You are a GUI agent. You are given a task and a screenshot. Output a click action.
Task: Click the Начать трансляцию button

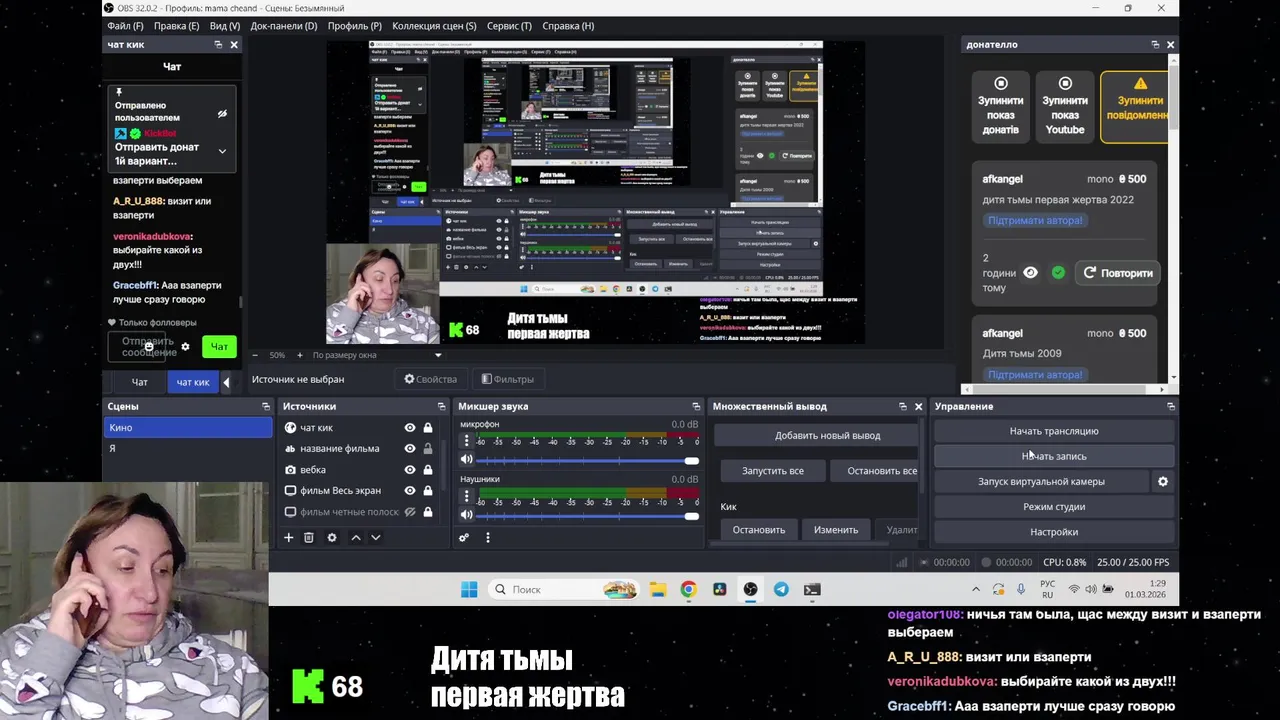coord(1054,431)
